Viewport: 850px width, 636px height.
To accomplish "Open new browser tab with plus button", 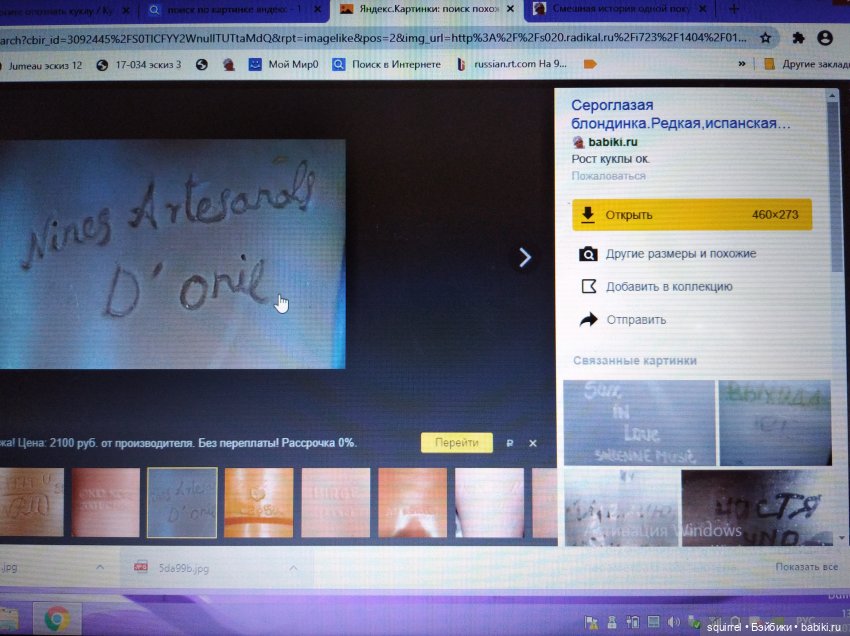I will 735,9.
